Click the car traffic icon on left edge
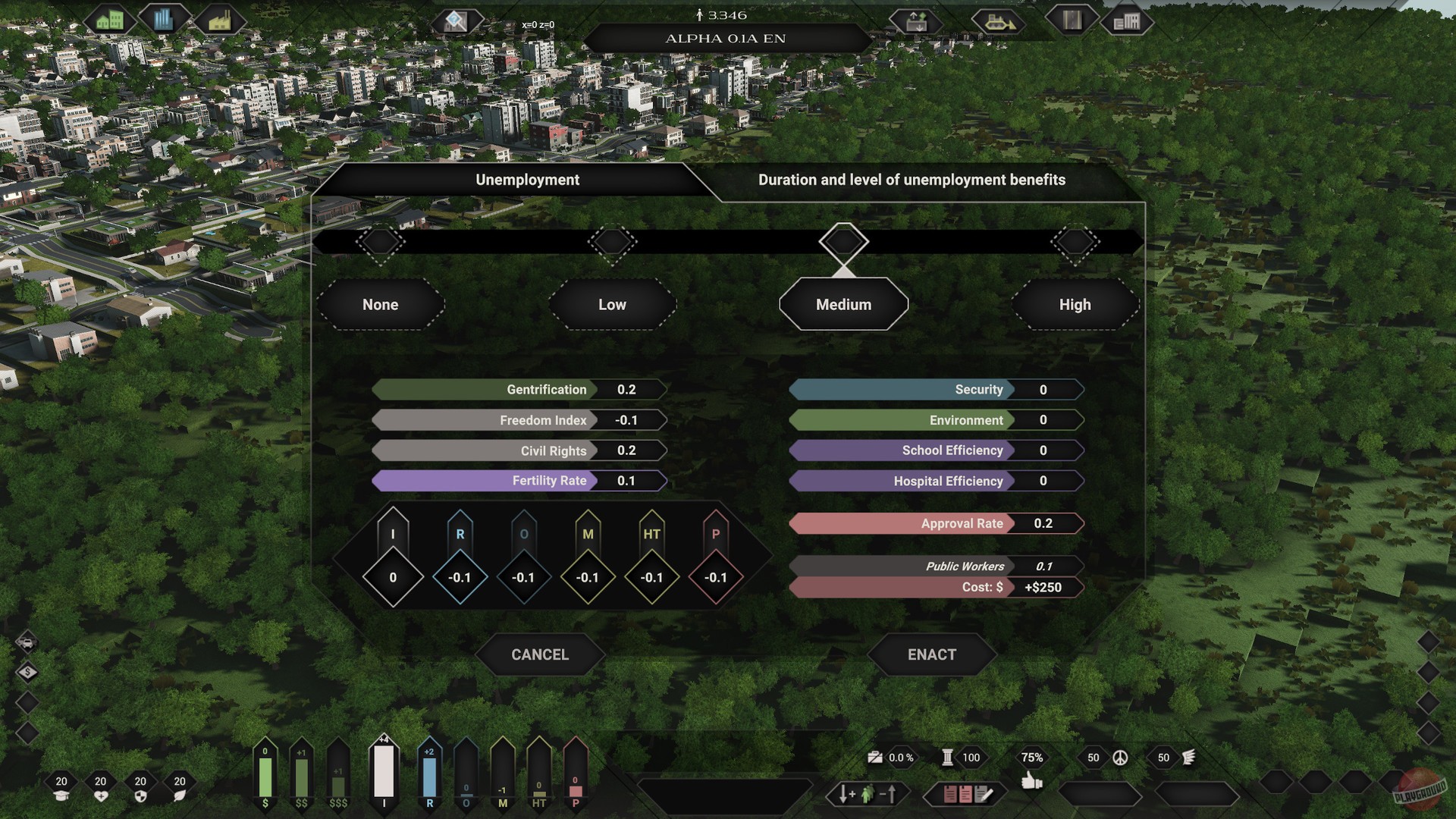 click(27, 642)
